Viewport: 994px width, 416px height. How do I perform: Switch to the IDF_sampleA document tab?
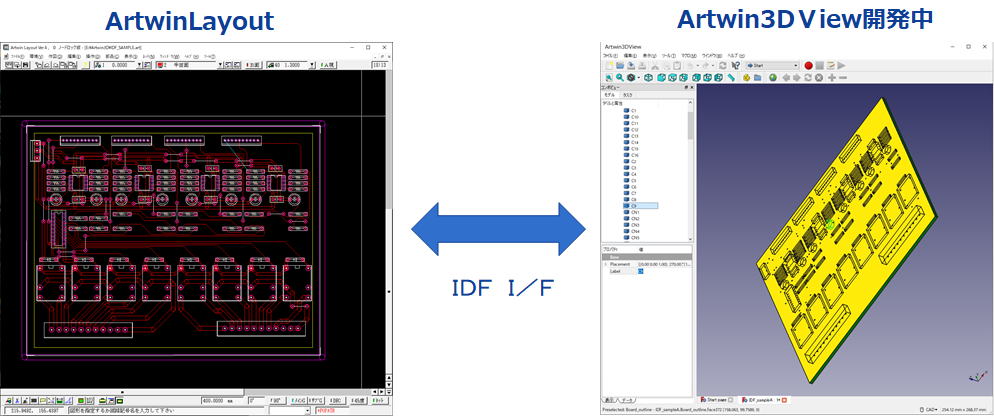point(762,400)
